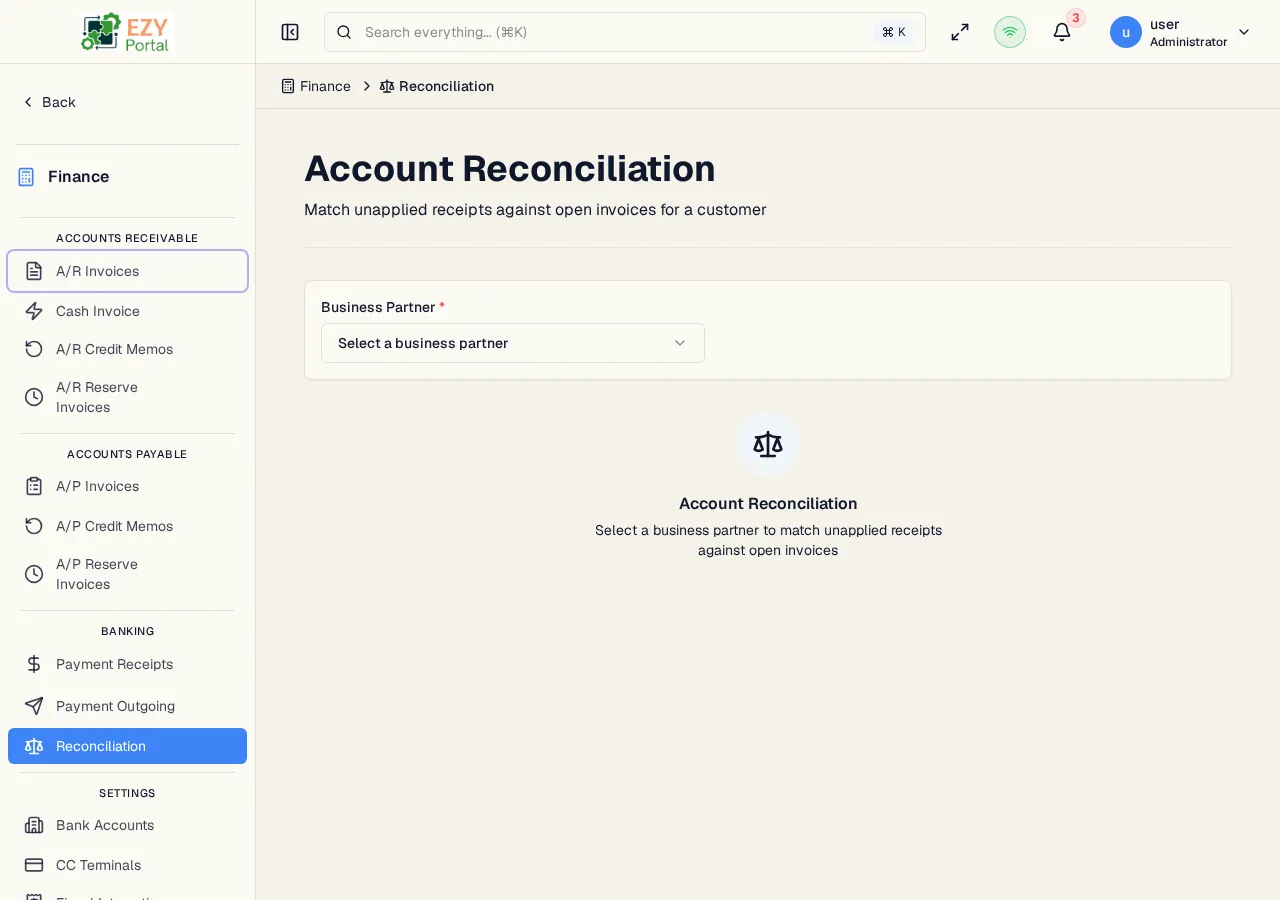
Task: Click the Administrator role text
Action: click(1188, 42)
